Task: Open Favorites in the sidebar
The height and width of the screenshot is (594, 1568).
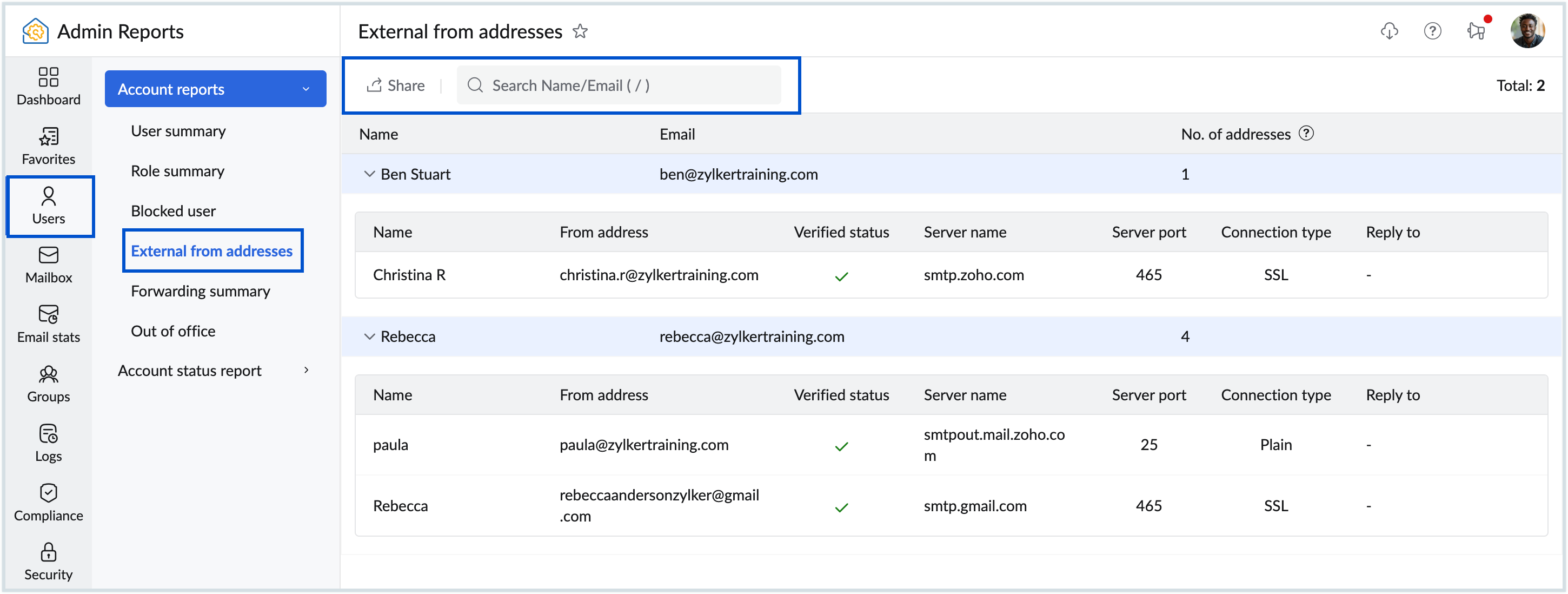Action: [x=48, y=146]
